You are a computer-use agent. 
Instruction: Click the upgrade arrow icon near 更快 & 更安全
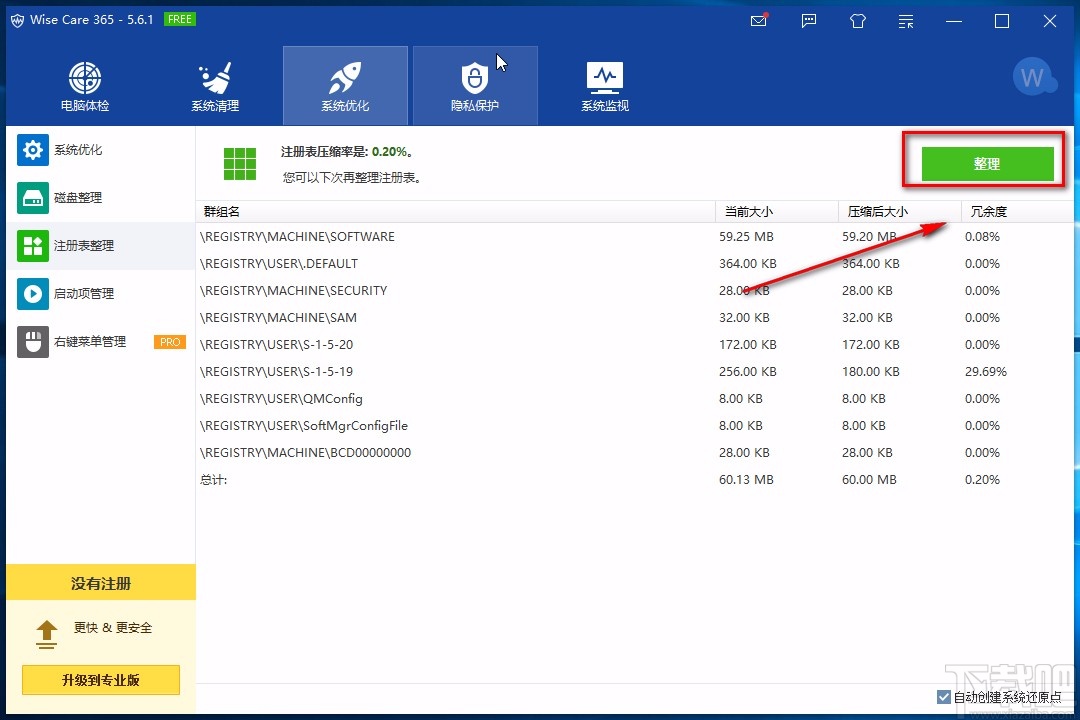tap(47, 635)
